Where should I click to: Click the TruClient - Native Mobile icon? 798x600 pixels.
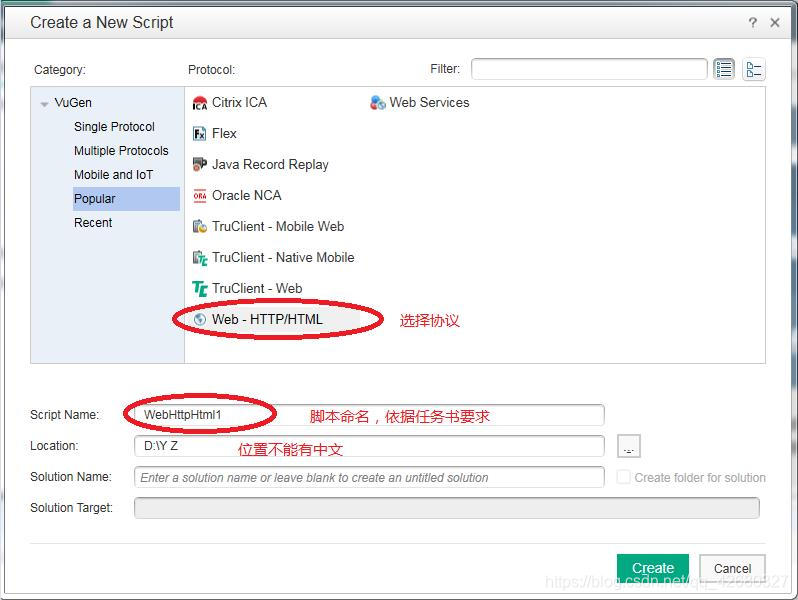[x=200, y=258]
